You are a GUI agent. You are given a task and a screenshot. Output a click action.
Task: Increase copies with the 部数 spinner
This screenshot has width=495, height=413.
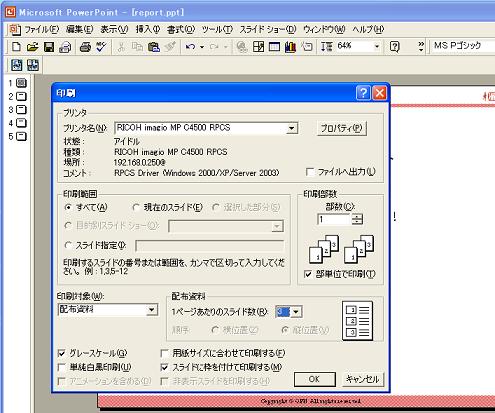click(x=357, y=216)
